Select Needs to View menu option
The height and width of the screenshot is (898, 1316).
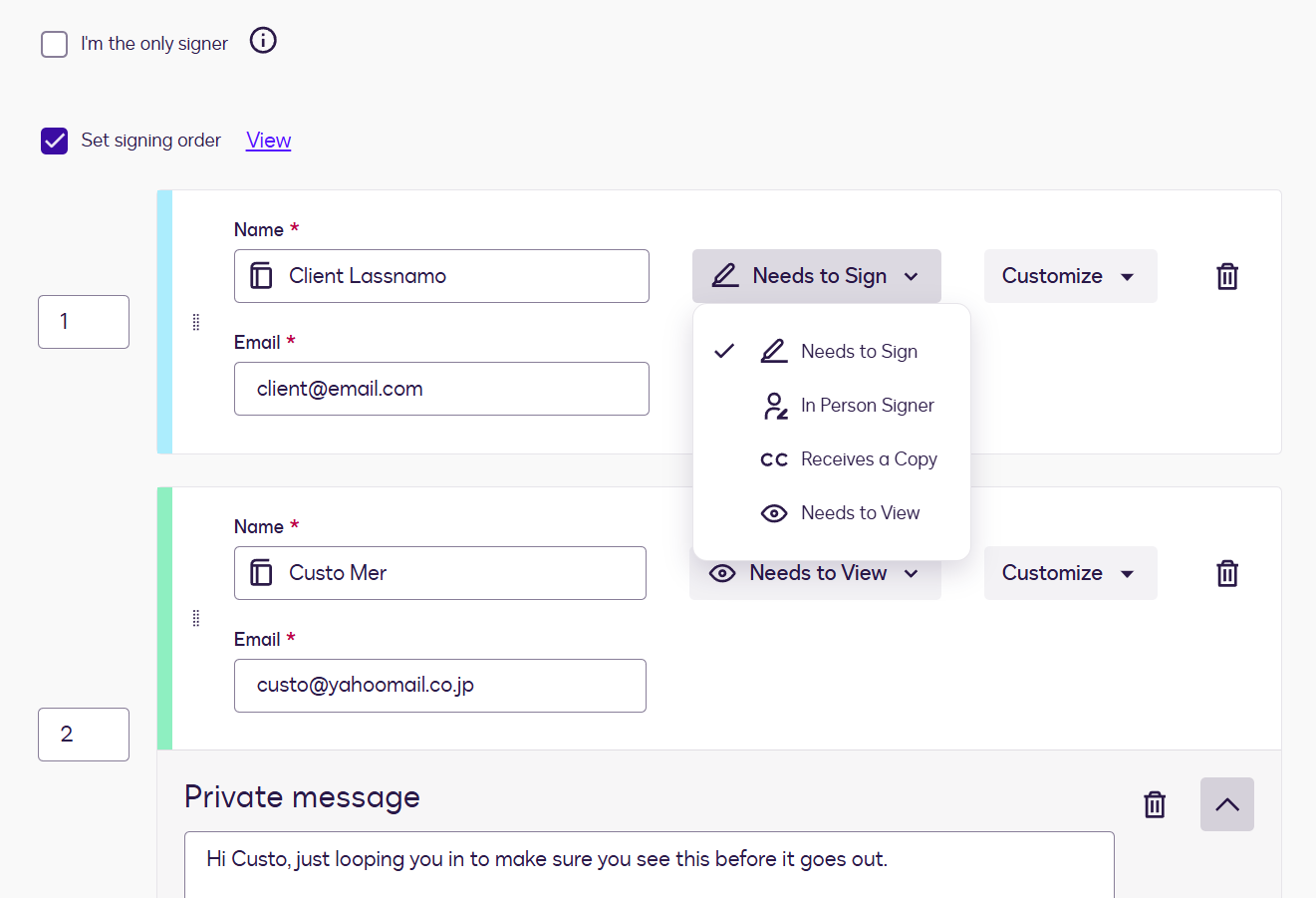pyautogui.click(x=832, y=512)
